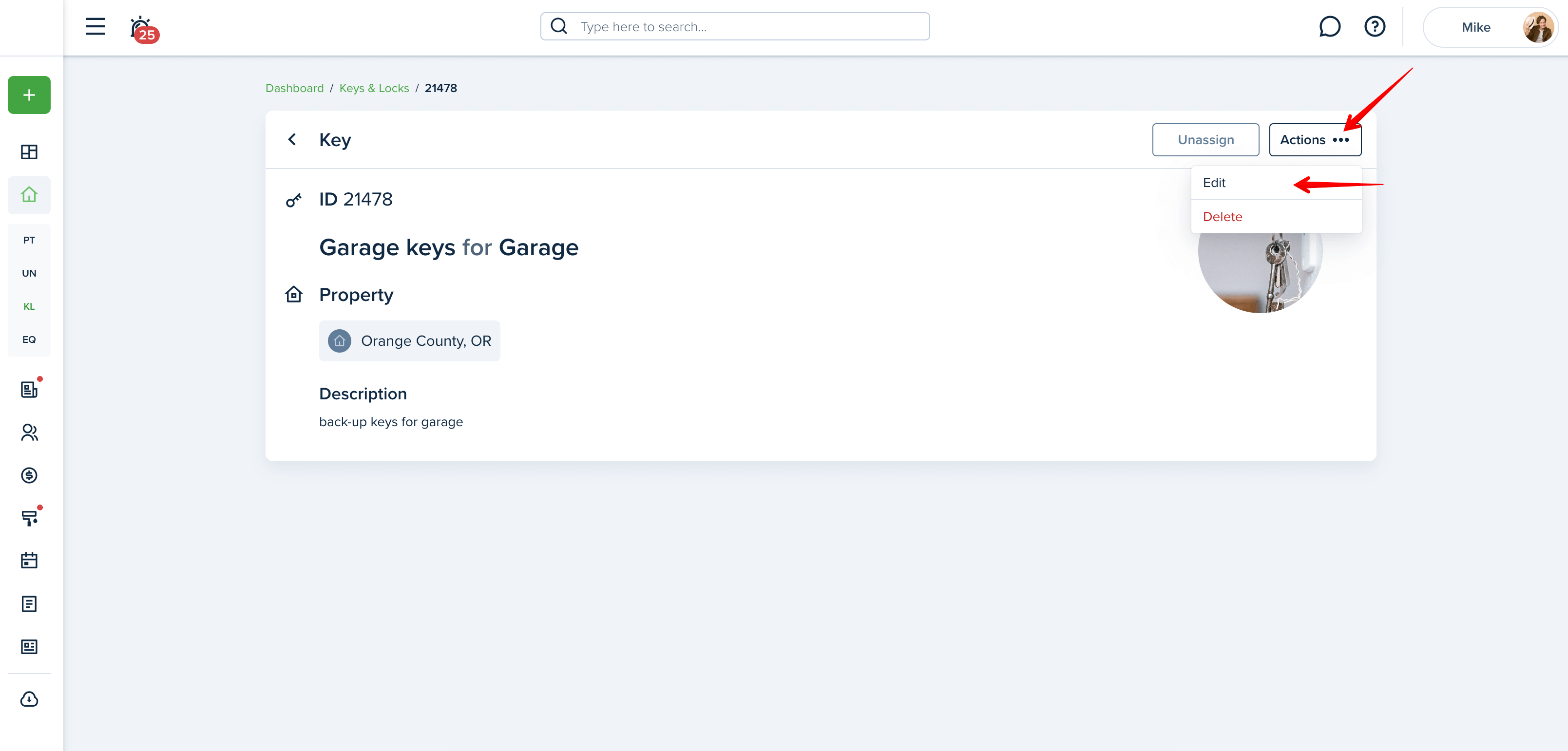1568x751 pixels.
Task: Open the documents page icon in sidebar
Action: pos(29,604)
